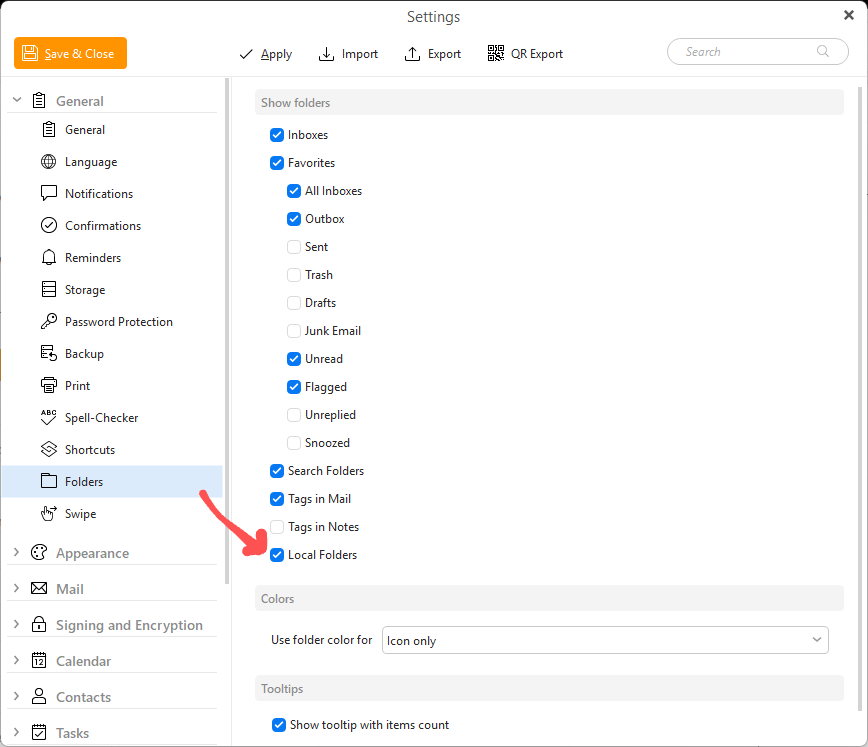868x747 pixels.
Task: Click the Language globe icon
Action: pos(49,162)
